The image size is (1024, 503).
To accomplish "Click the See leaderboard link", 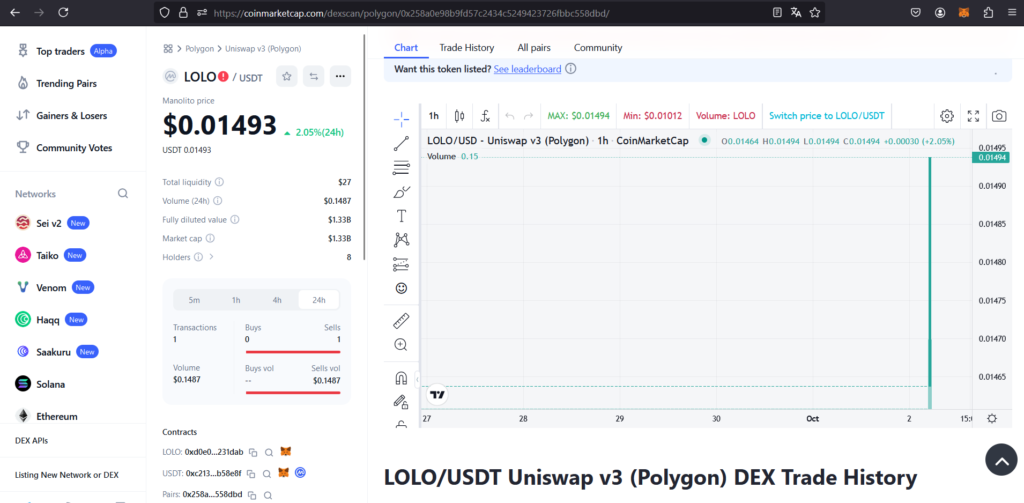I will pos(527,69).
